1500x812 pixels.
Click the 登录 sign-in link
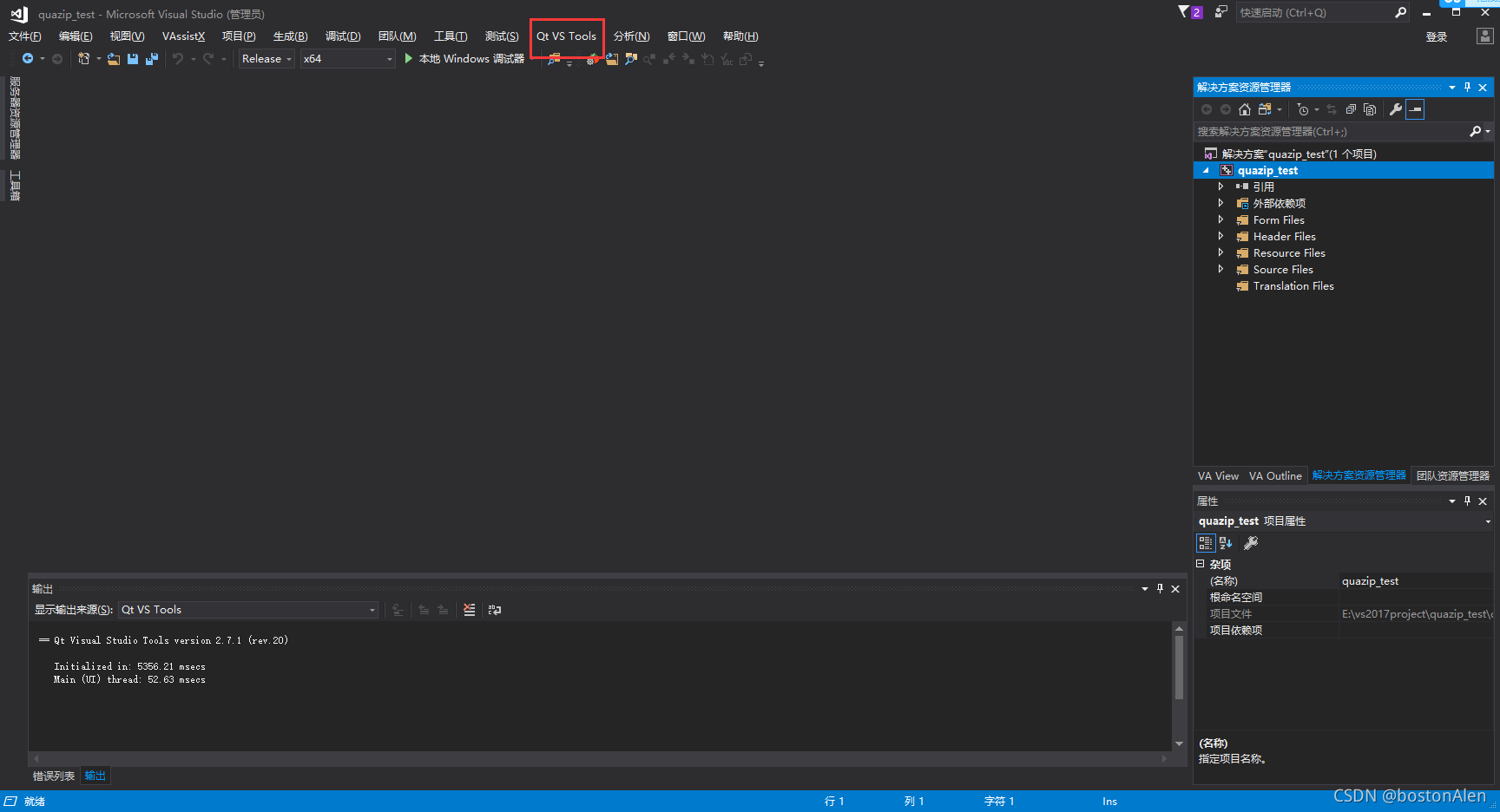click(x=1437, y=37)
